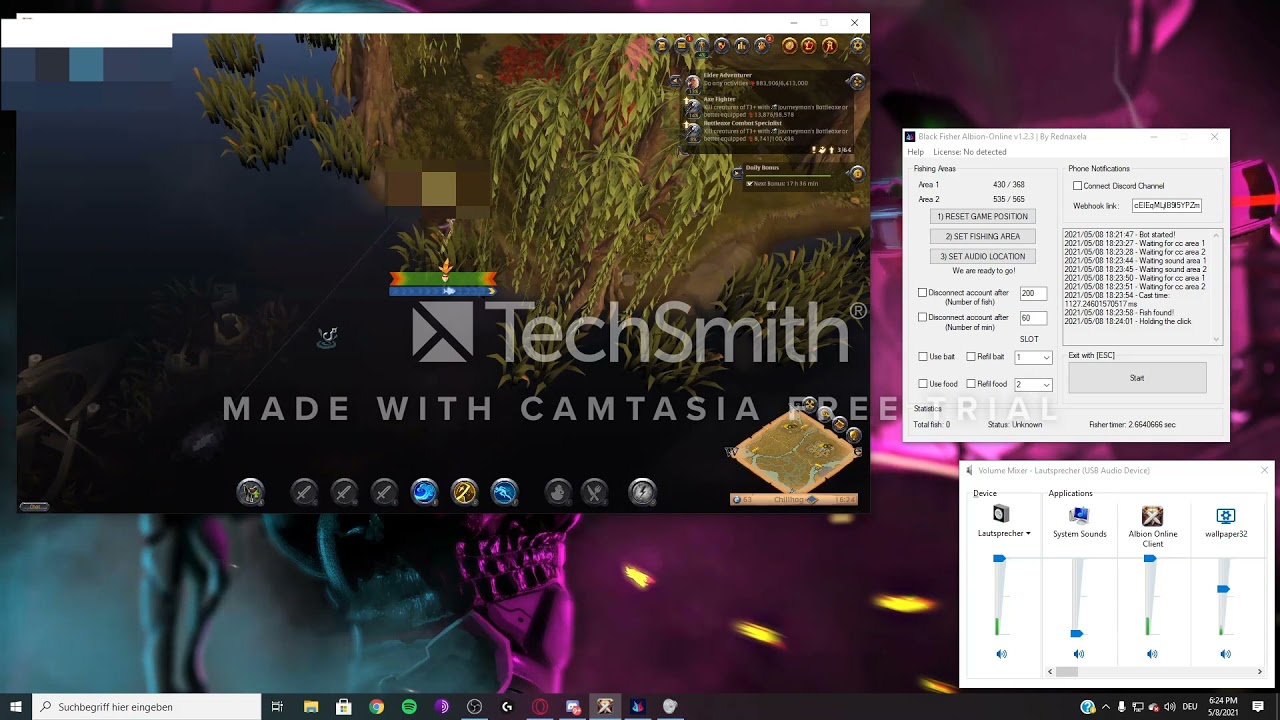The image size is (1280, 720).
Task: Click the number of min field showing 60
Action: (x=1033, y=317)
